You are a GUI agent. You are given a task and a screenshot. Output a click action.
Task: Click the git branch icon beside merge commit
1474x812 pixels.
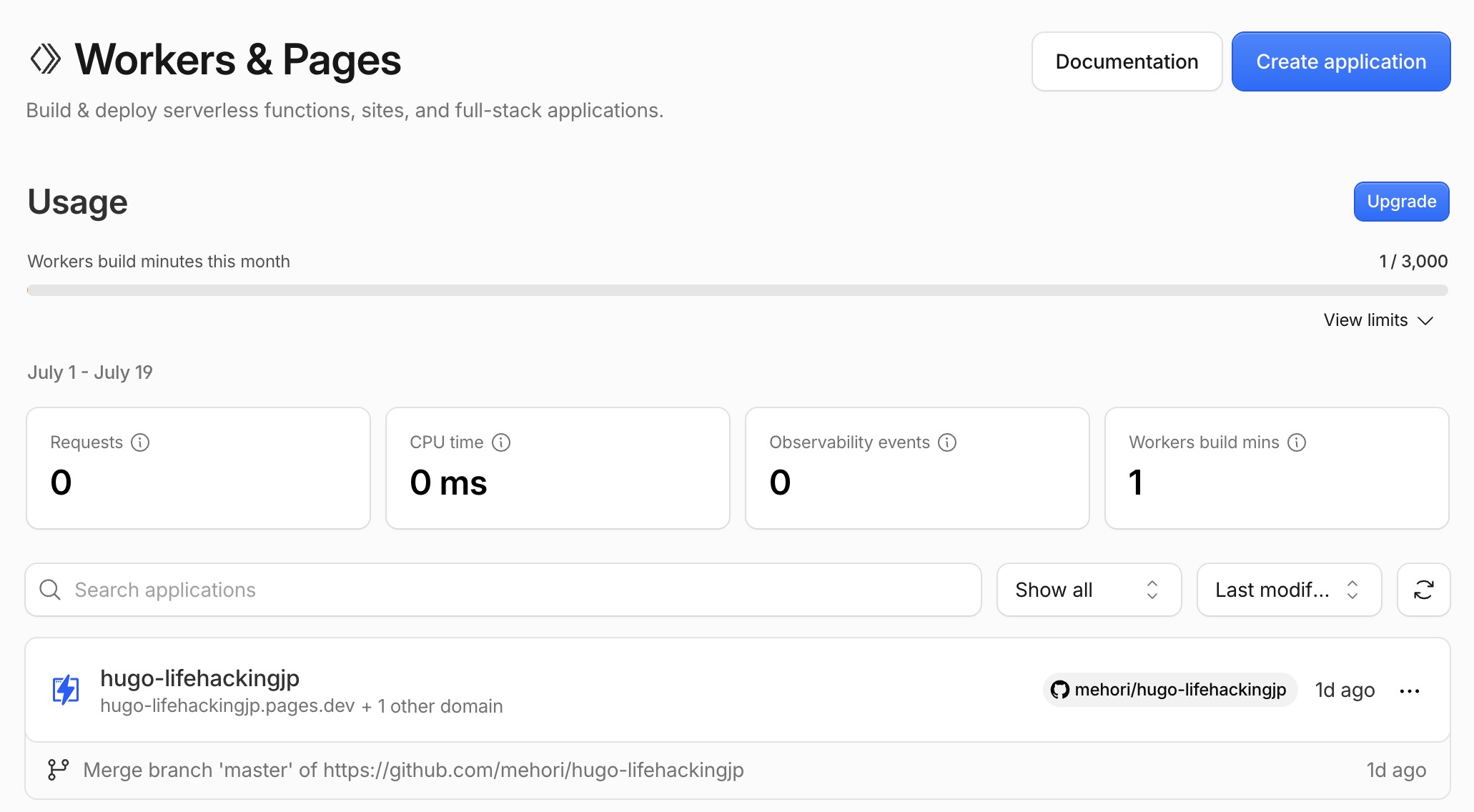coord(58,770)
